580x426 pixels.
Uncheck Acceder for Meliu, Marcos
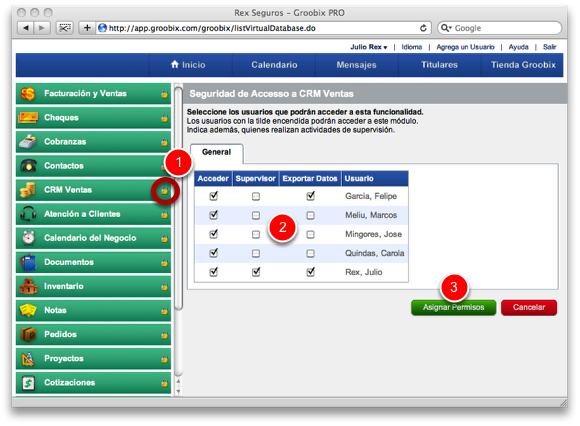(213, 215)
